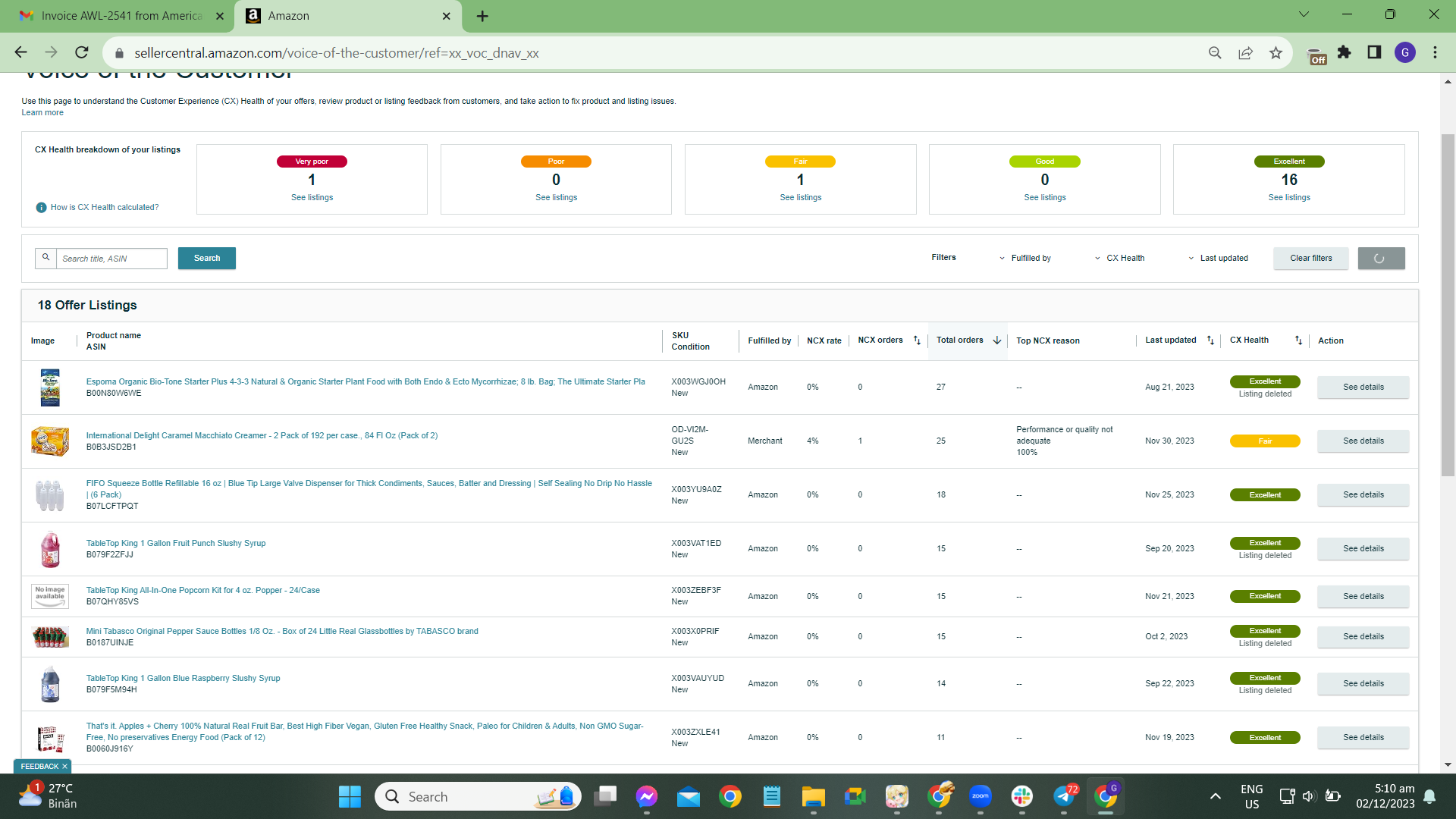
Task: See details for International Delight Creamer listing
Action: 1363,441
